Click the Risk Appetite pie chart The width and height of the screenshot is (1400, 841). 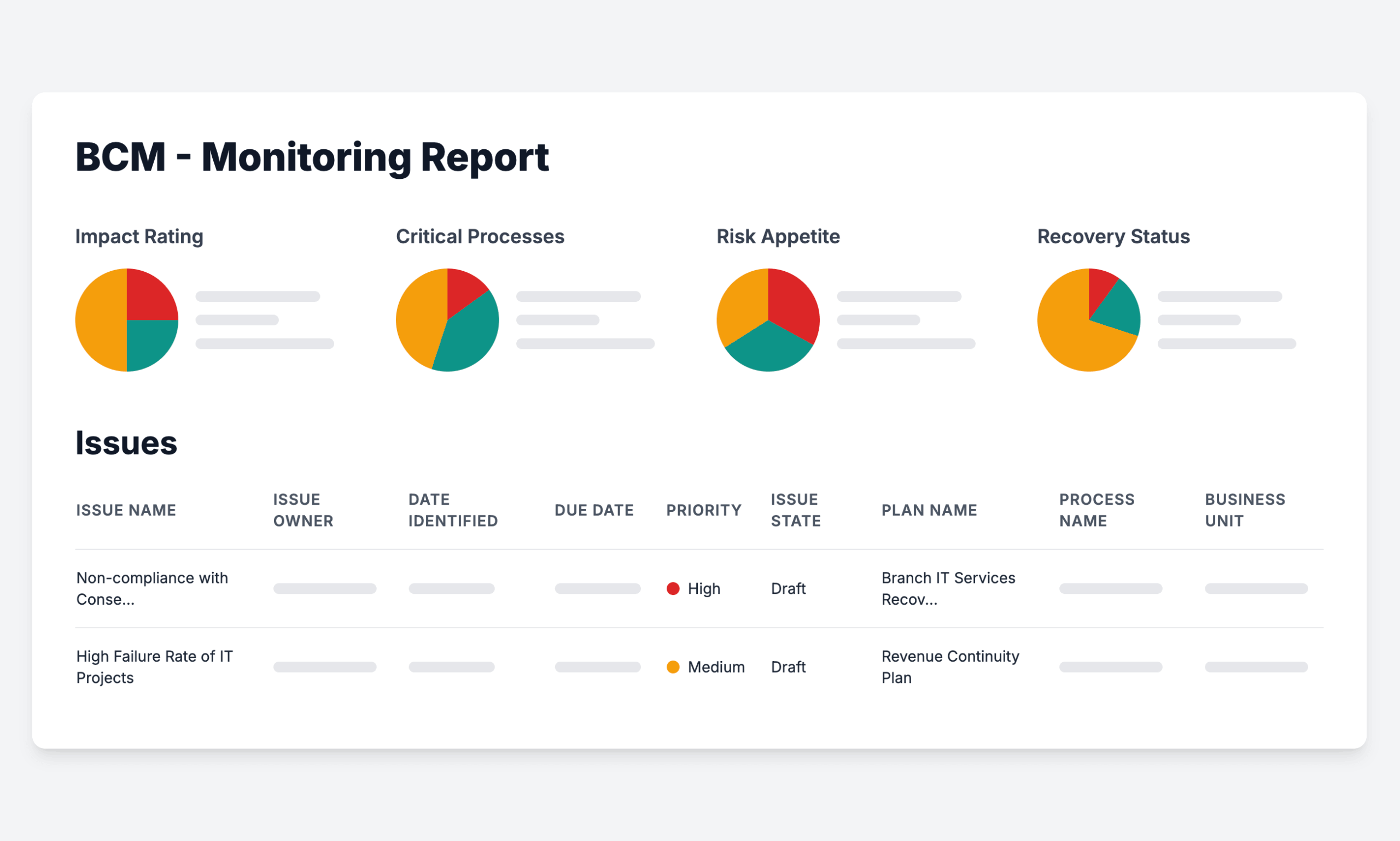coord(768,320)
